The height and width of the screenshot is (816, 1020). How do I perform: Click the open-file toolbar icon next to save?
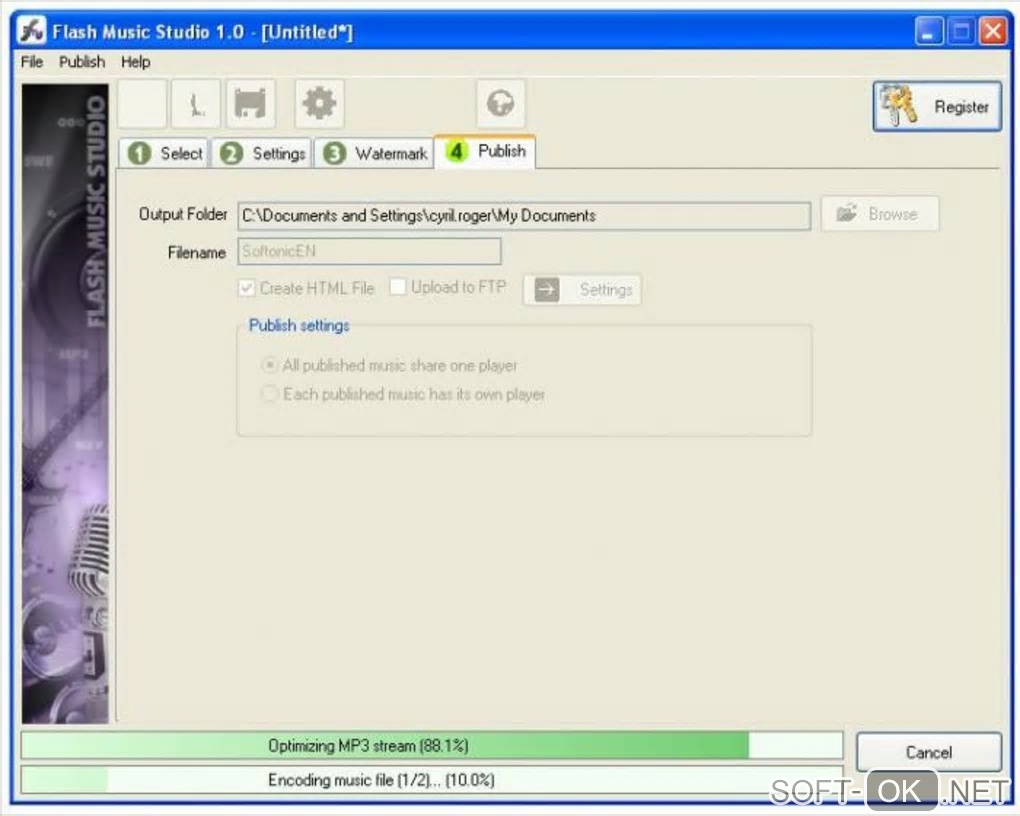click(x=196, y=104)
